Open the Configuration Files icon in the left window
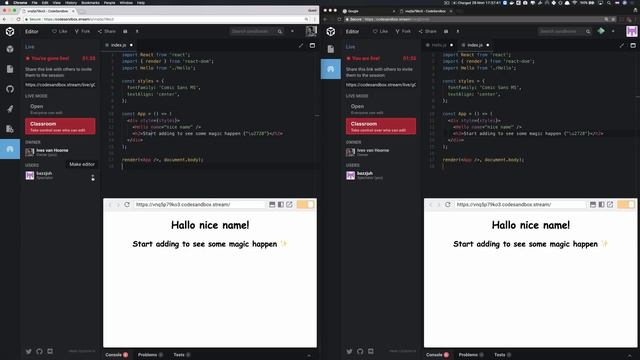The image size is (640, 360). coord(10,129)
